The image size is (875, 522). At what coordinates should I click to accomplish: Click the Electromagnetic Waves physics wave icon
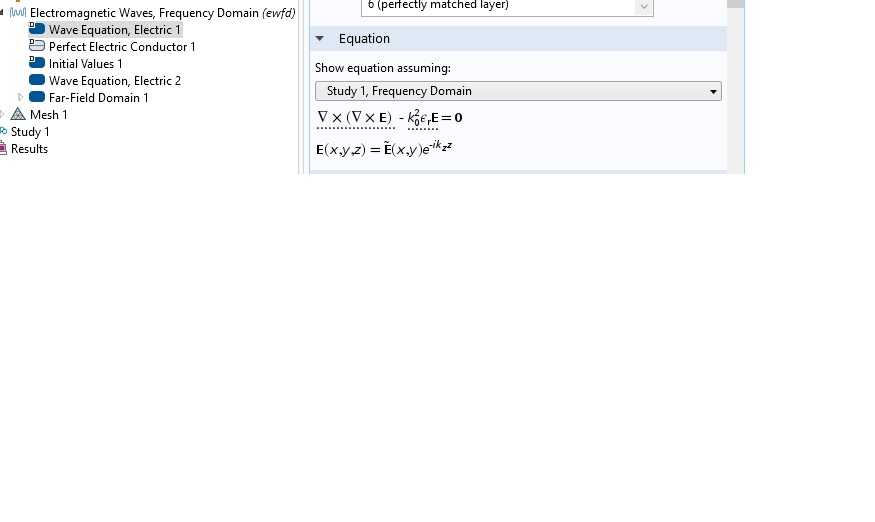[18, 12]
